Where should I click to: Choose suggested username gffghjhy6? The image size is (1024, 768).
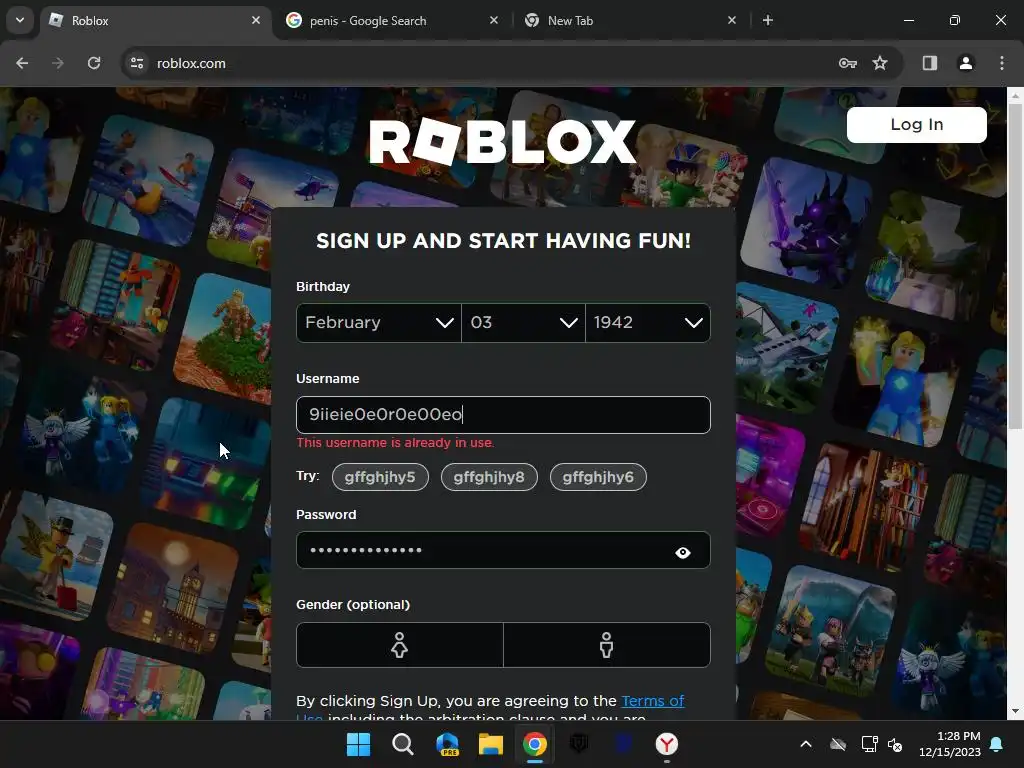[x=598, y=477]
